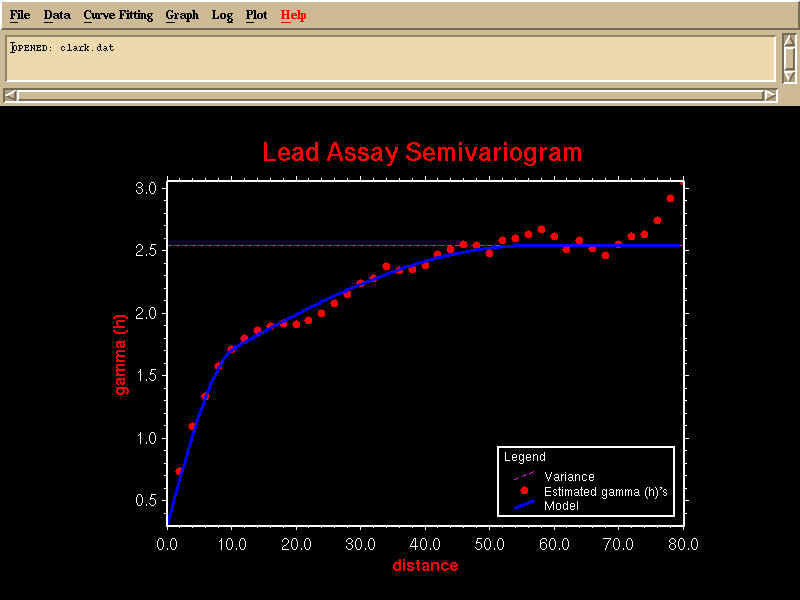Click the '3.0' y-axis tick label
The height and width of the screenshot is (600, 800).
click(x=145, y=188)
